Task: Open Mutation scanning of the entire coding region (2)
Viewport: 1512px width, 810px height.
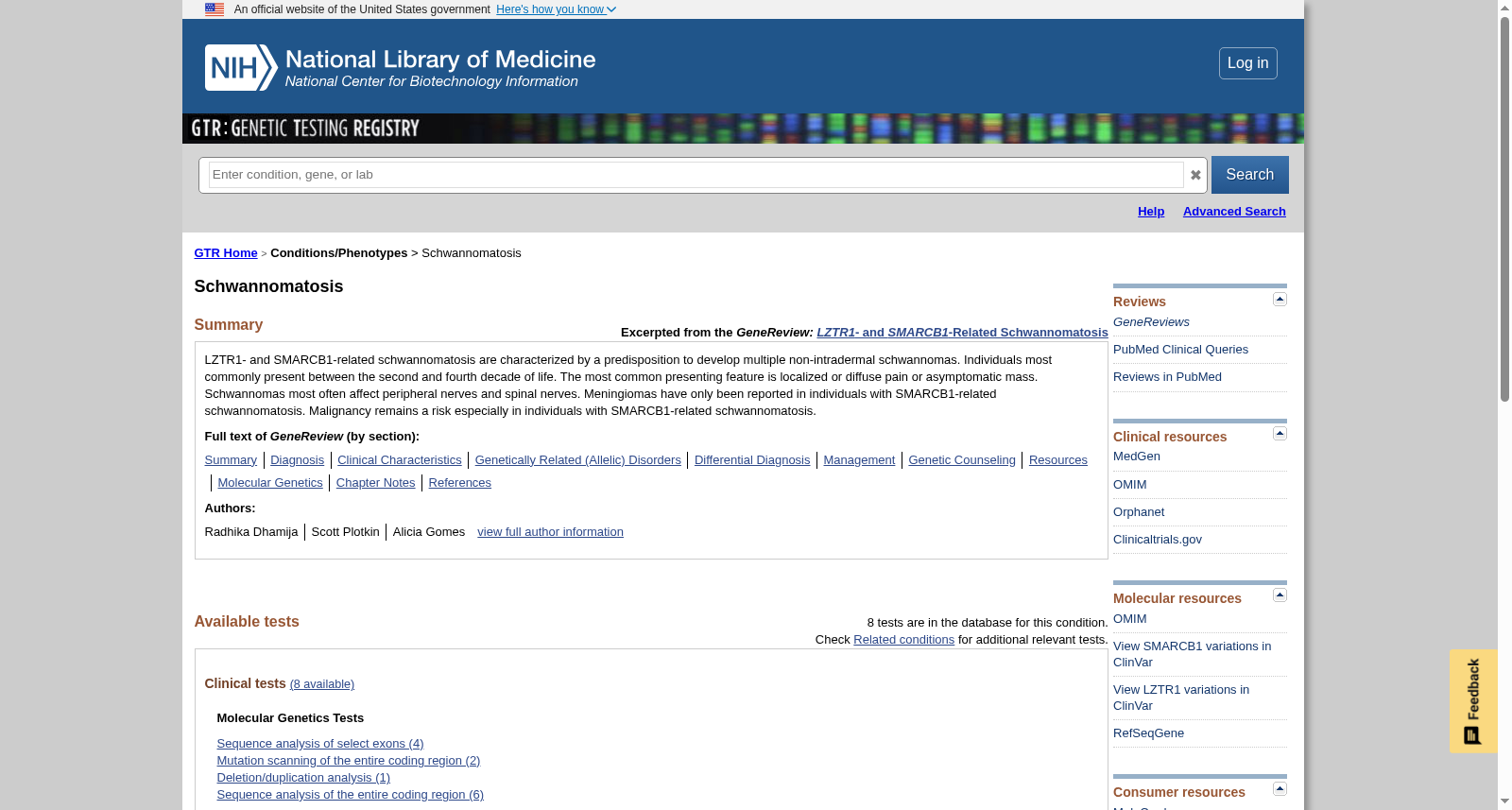Action: click(349, 761)
